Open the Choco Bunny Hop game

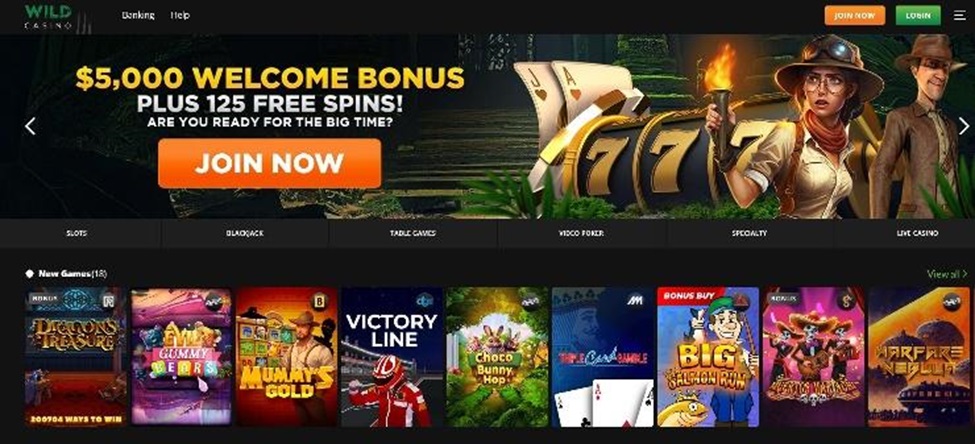(497, 357)
